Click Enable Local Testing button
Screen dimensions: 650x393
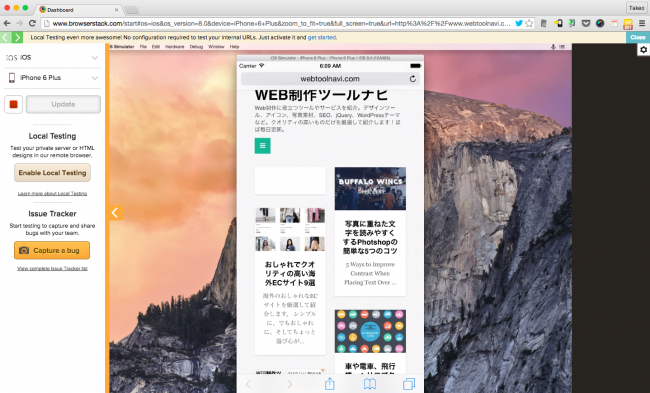52,173
